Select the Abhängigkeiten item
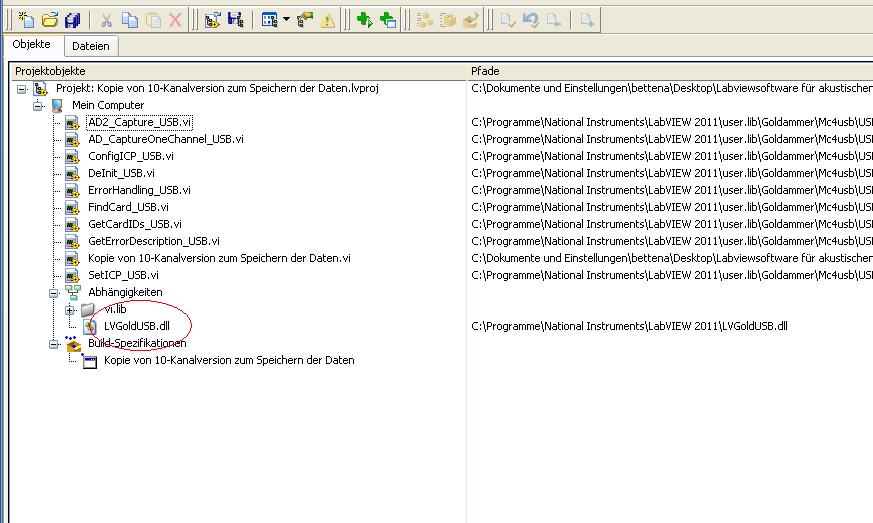The width and height of the screenshot is (873, 523). click(x=125, y=292)
